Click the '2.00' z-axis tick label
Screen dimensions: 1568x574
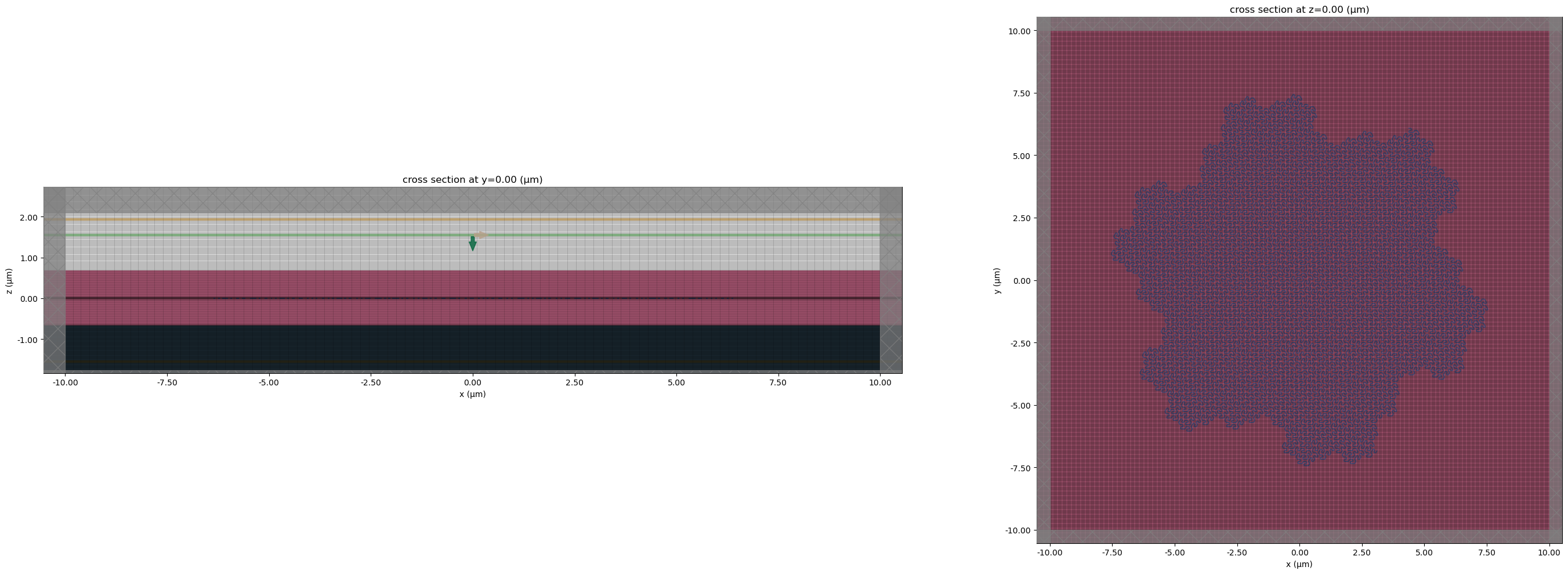pyautogui.click(x=28, y=218)
